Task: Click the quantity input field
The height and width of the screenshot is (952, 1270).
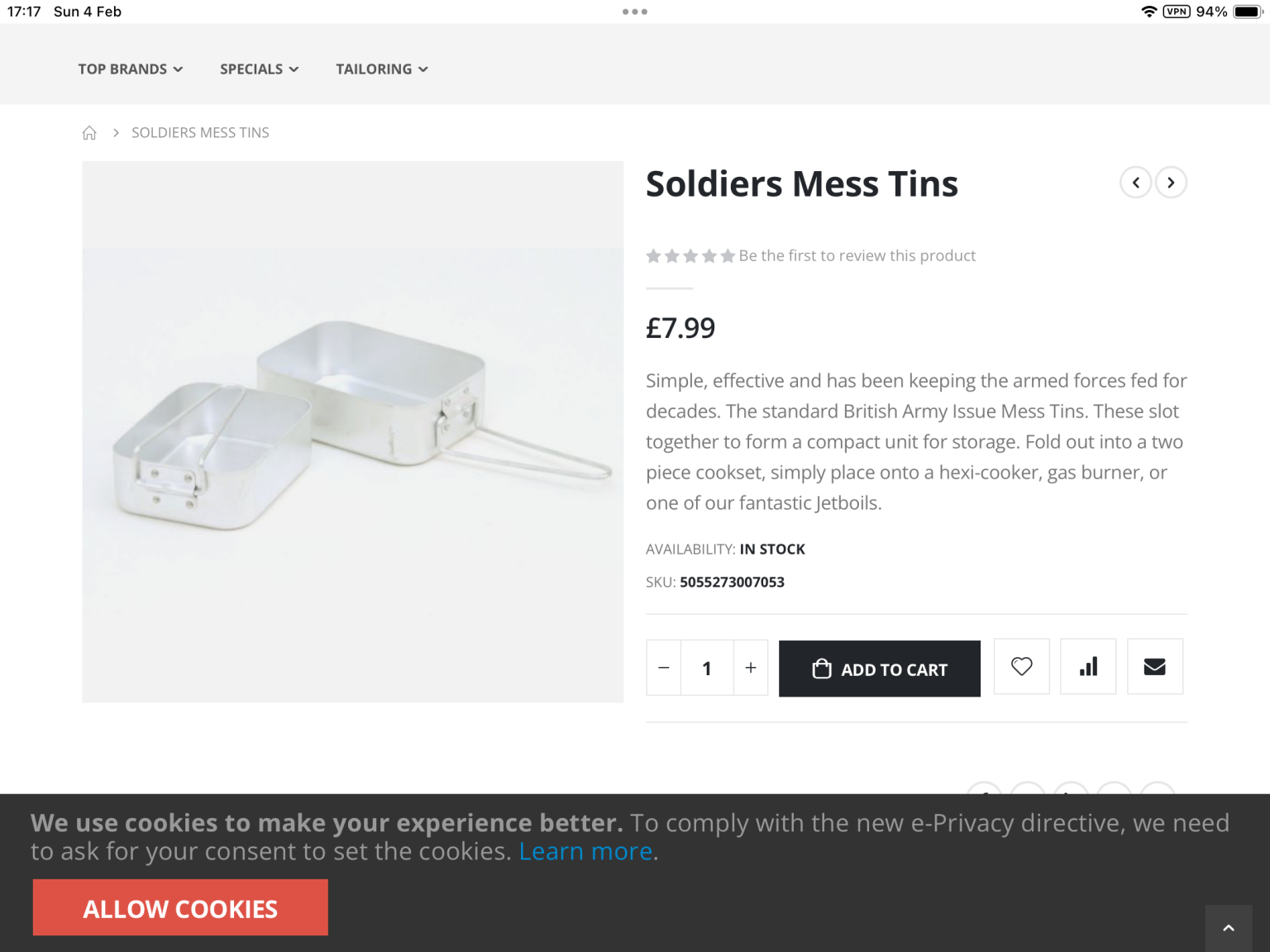Action: pos(707,668)
